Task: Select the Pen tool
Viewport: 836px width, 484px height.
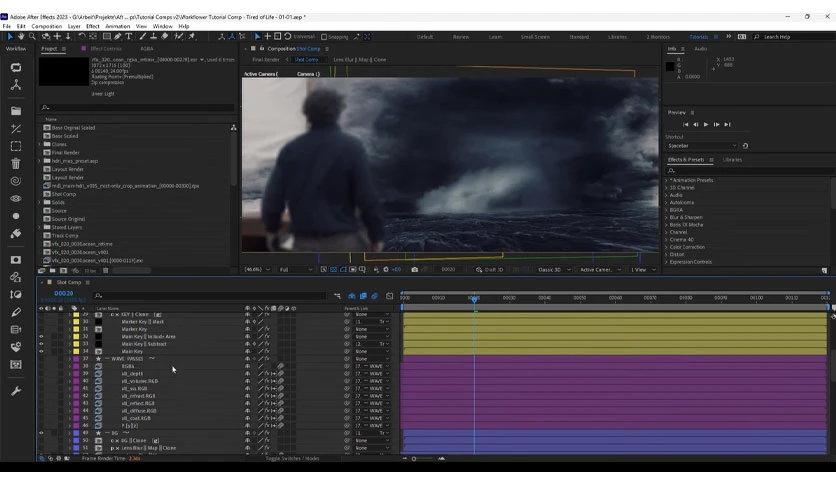Action: [x=117, y=36]
